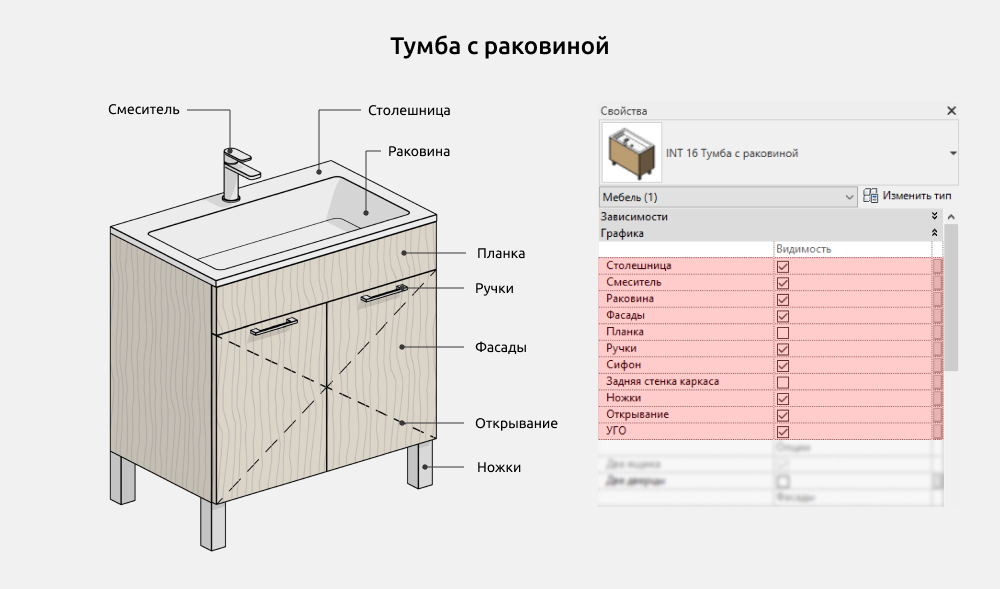The height and width of the screenshot is (589, 1000).
Task: Select the Ручки parameter row label
Action: click(x=621, y=348)
